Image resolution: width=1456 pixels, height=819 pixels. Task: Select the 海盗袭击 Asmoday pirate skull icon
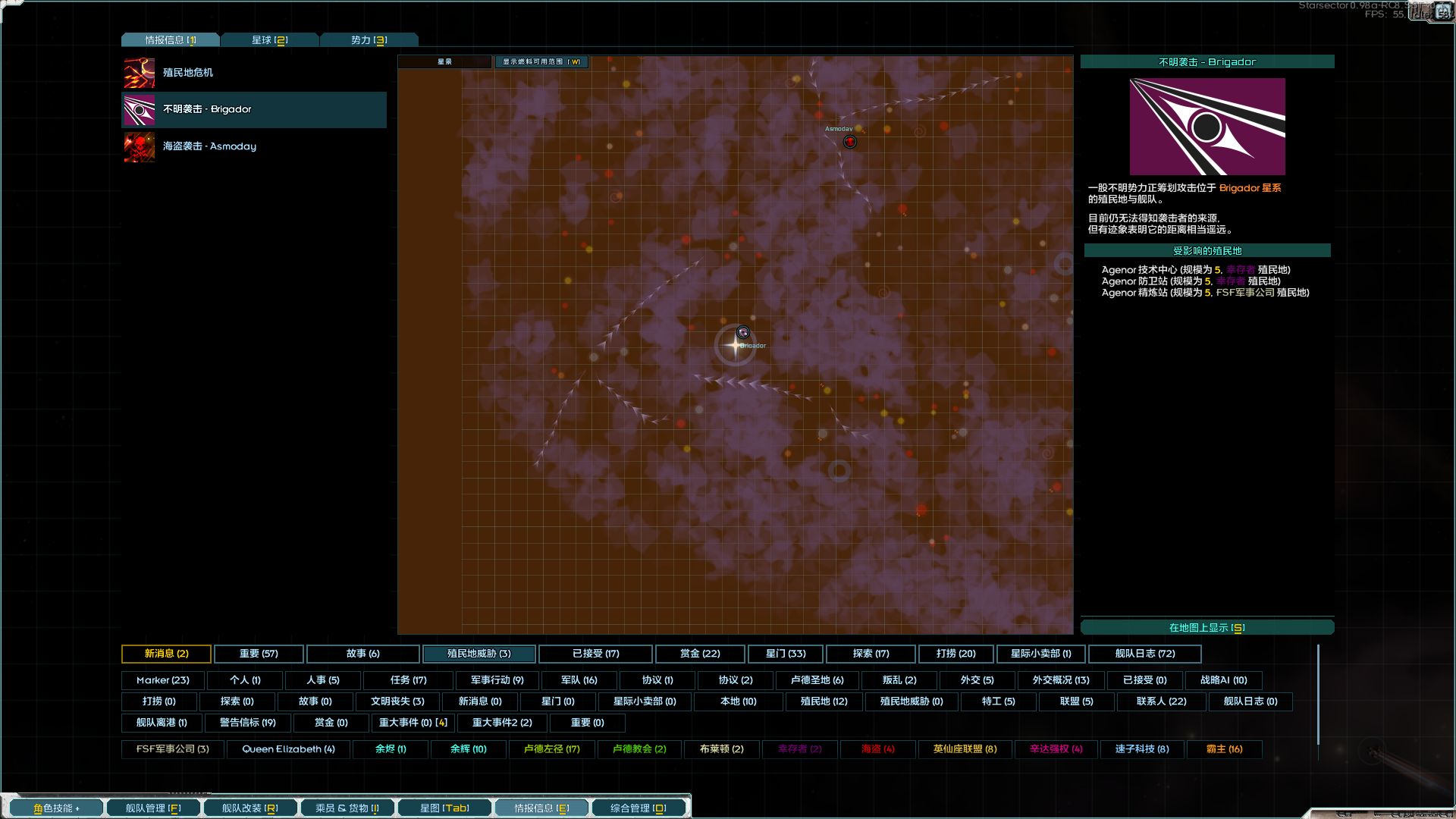point(140,147)
